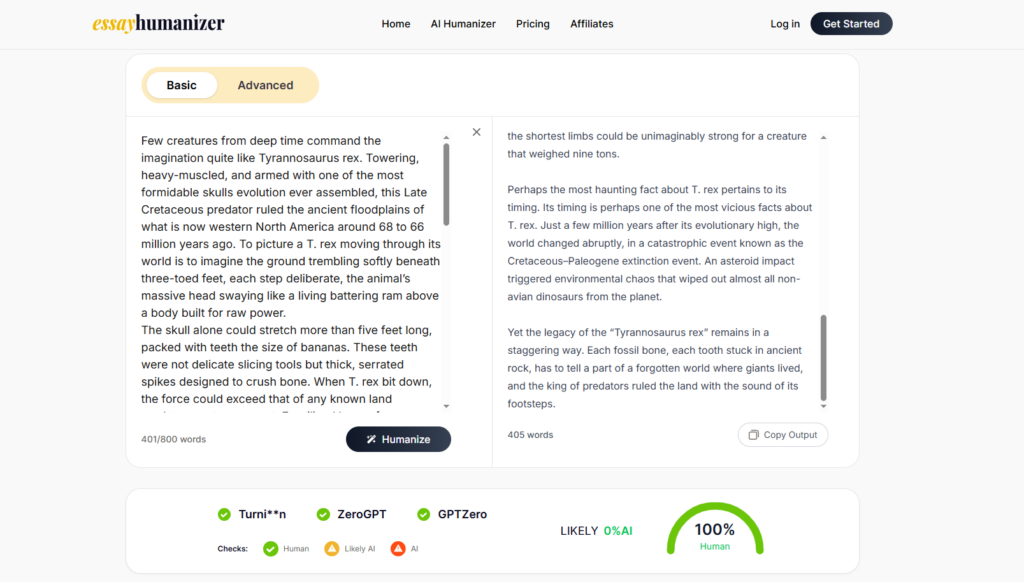Switch to Basic mode
This screenshot has height=582, width=1024.
181,85
